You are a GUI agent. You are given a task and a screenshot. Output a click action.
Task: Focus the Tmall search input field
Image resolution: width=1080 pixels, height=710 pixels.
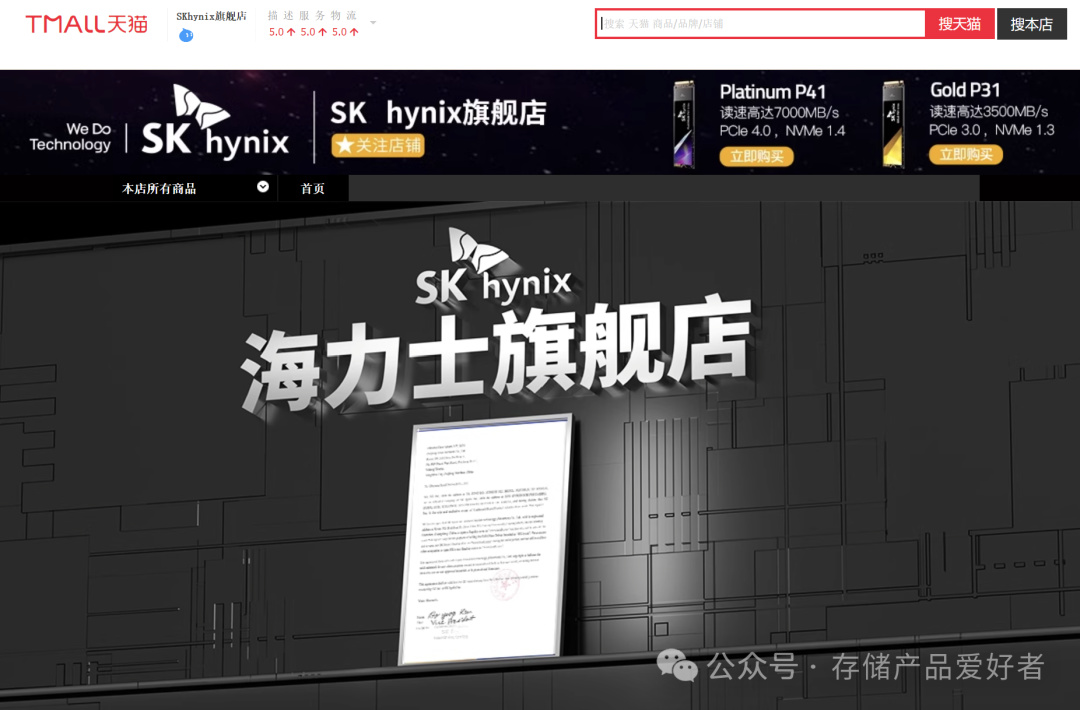[x=760, y=23]
